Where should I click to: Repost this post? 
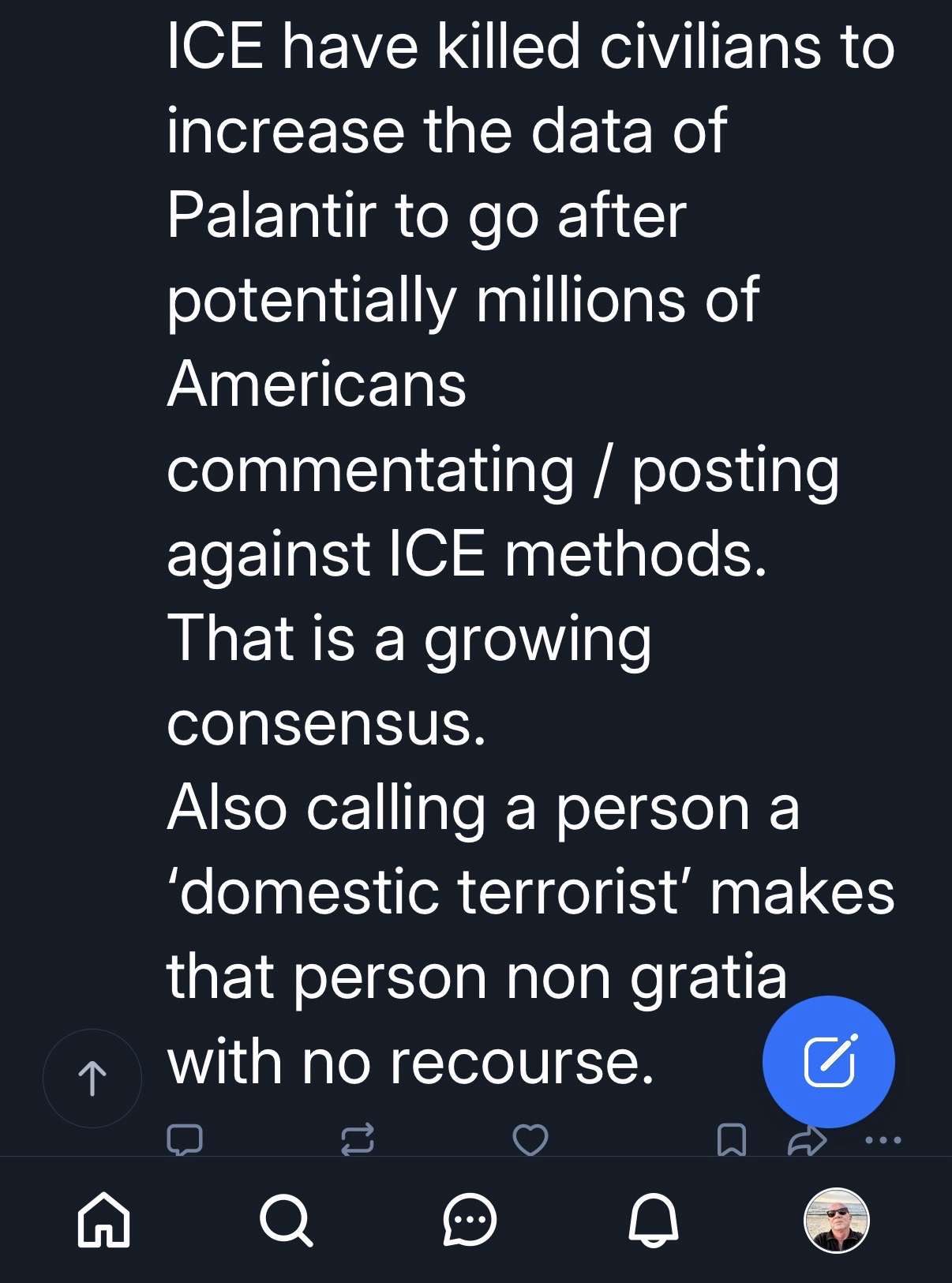357,1139
